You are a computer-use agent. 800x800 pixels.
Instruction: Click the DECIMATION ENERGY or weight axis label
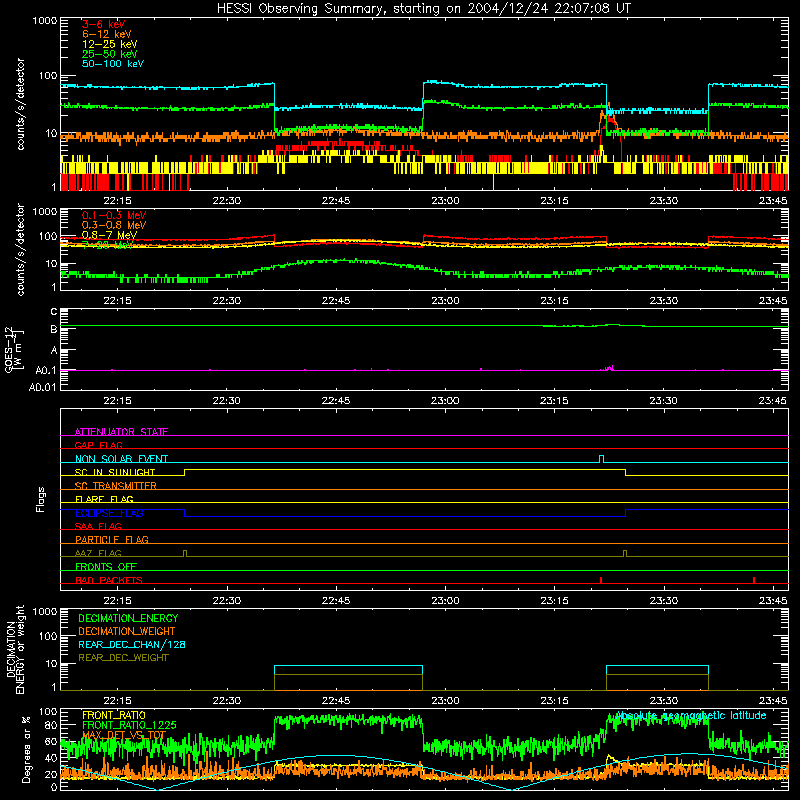15,649
